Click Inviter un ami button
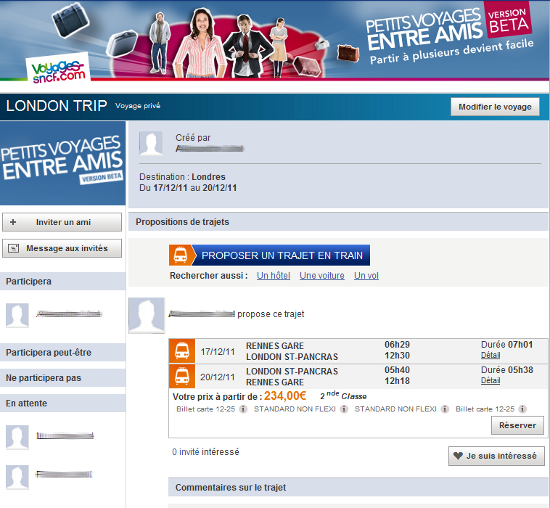 [62, 222]
